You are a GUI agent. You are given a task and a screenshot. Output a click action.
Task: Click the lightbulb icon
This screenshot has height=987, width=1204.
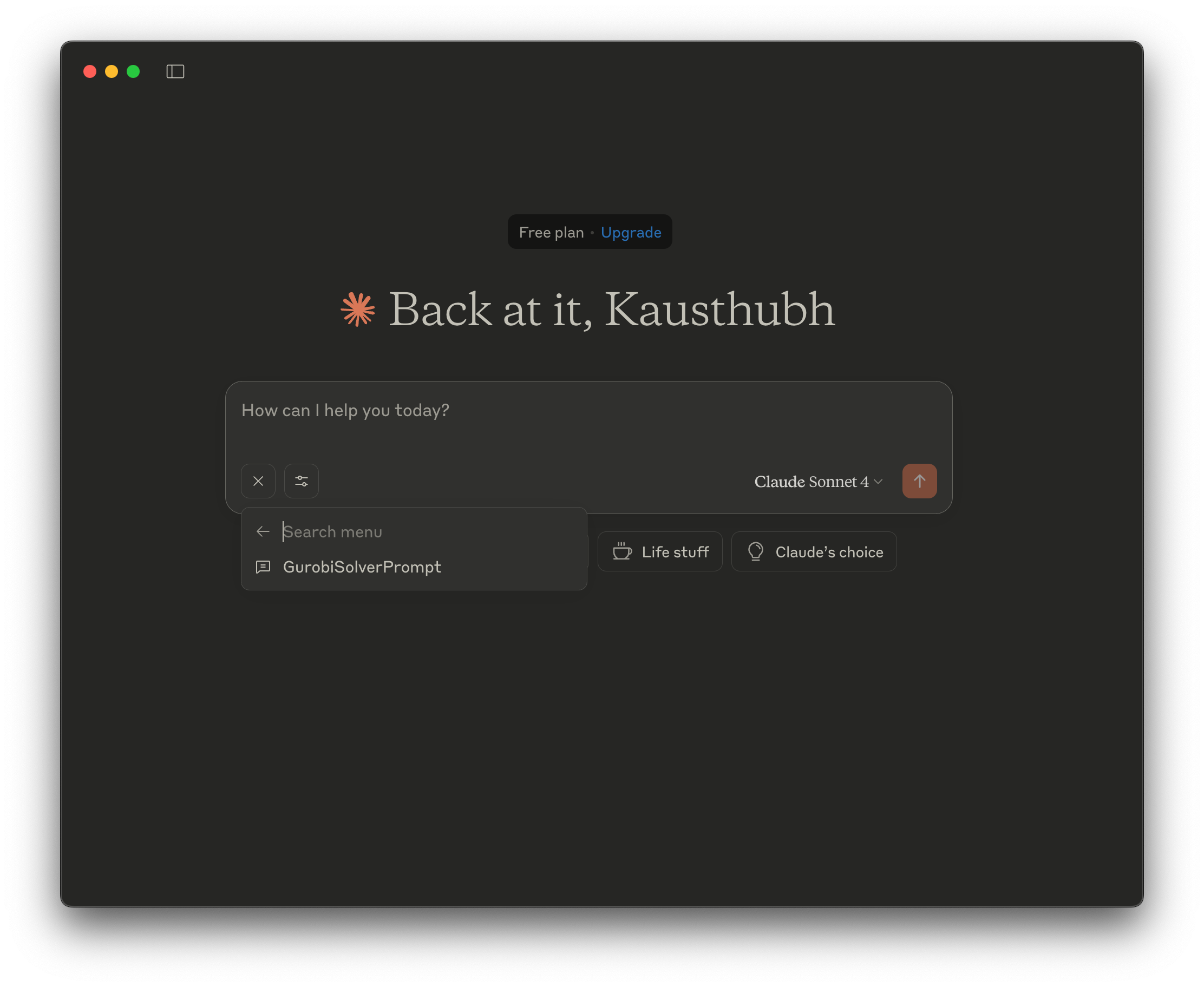(755, 551)
